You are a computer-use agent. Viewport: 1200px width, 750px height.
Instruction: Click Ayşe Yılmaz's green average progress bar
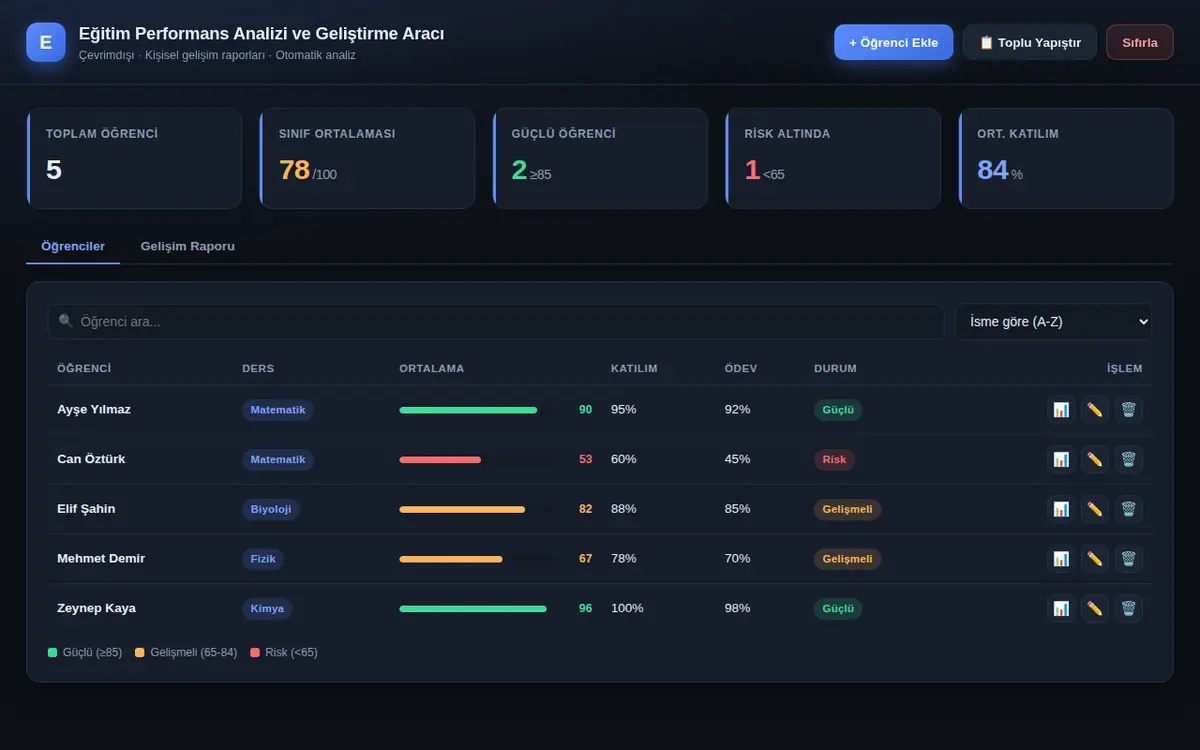[x=468, y=410]
